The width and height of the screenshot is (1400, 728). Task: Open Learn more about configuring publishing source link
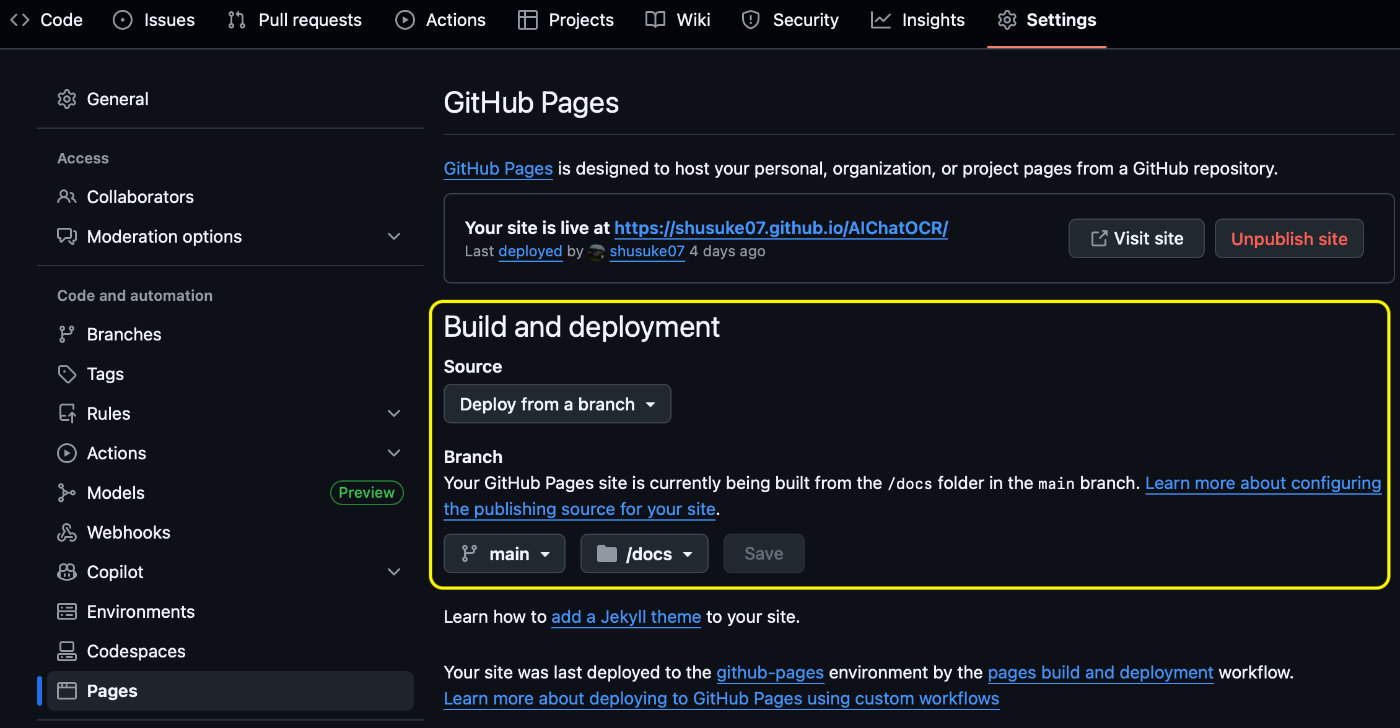click(1263, 483)
